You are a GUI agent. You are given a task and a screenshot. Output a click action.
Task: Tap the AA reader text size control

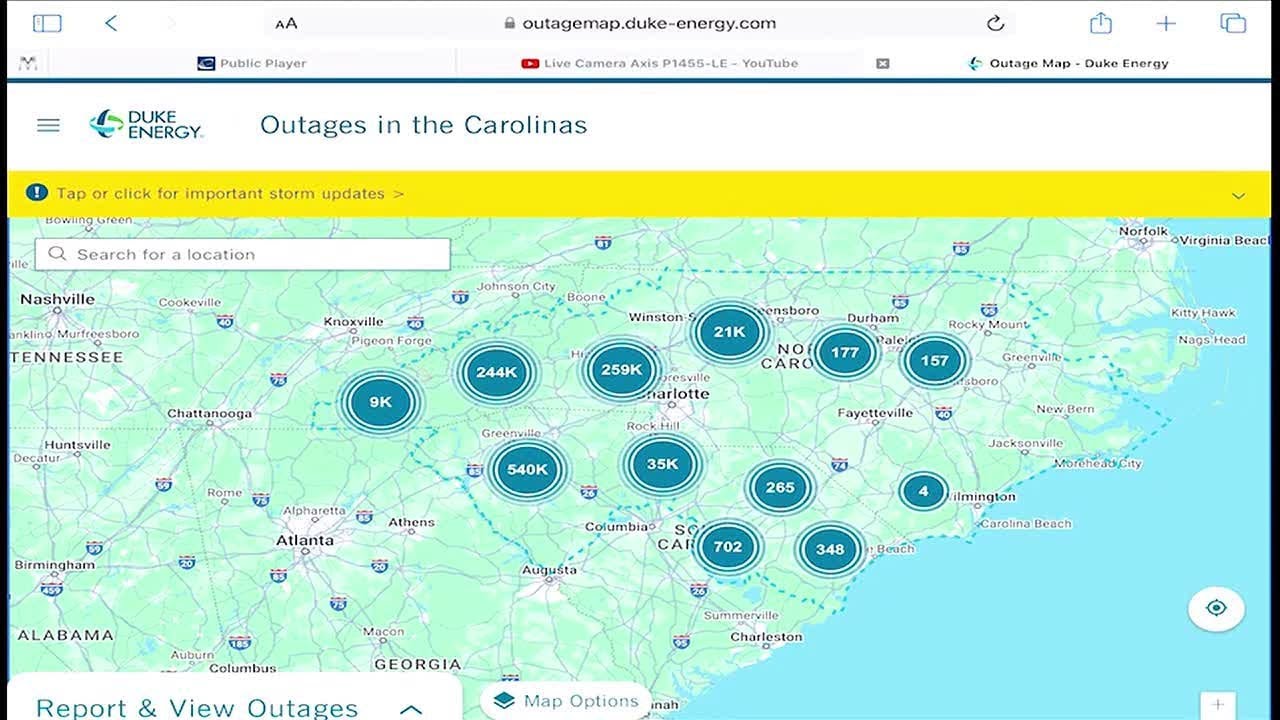point(286,23)
